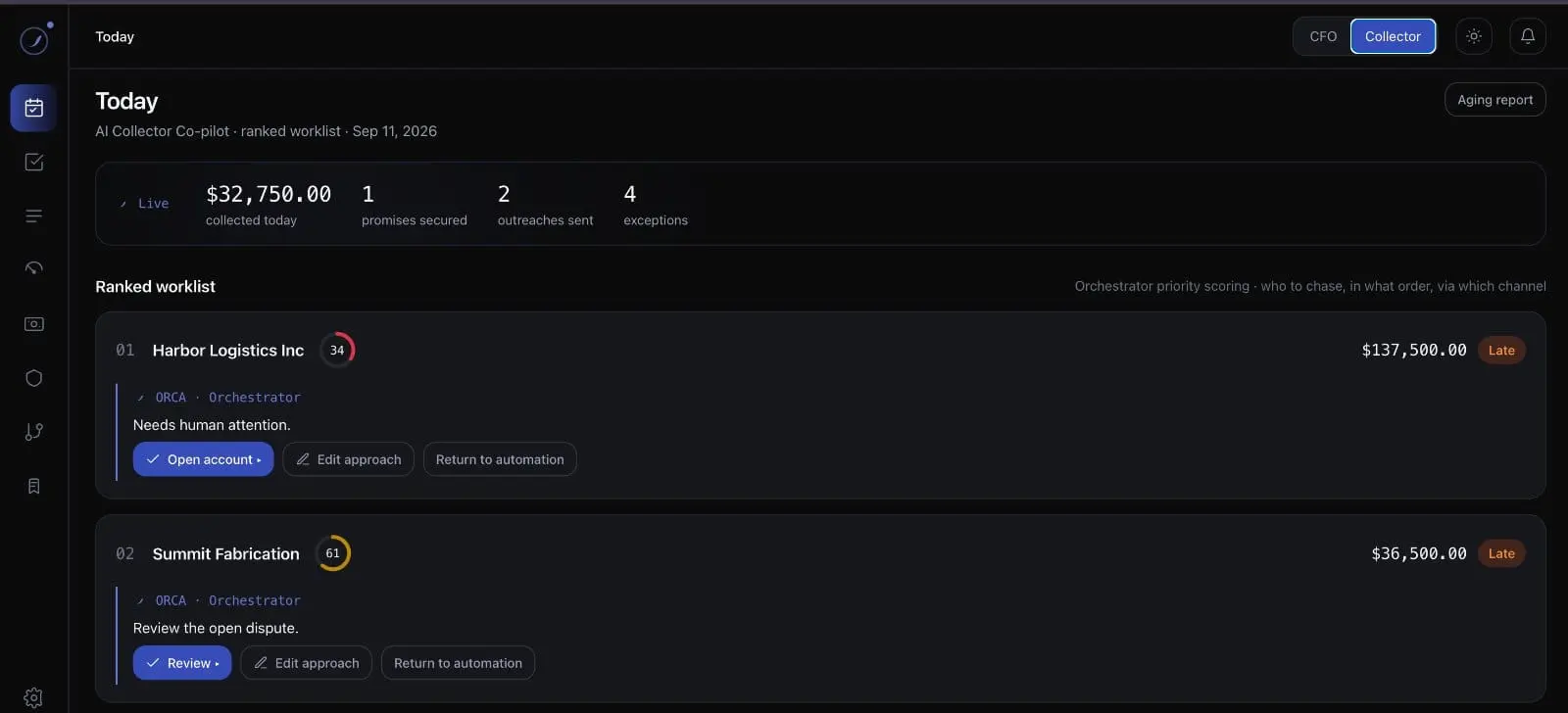Open the shield icon in the sidebar

[x=33, y=378]
